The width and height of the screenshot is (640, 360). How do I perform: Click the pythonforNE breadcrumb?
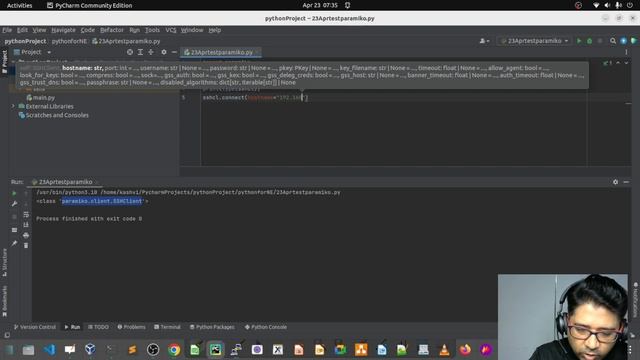(x=69, y=41)
